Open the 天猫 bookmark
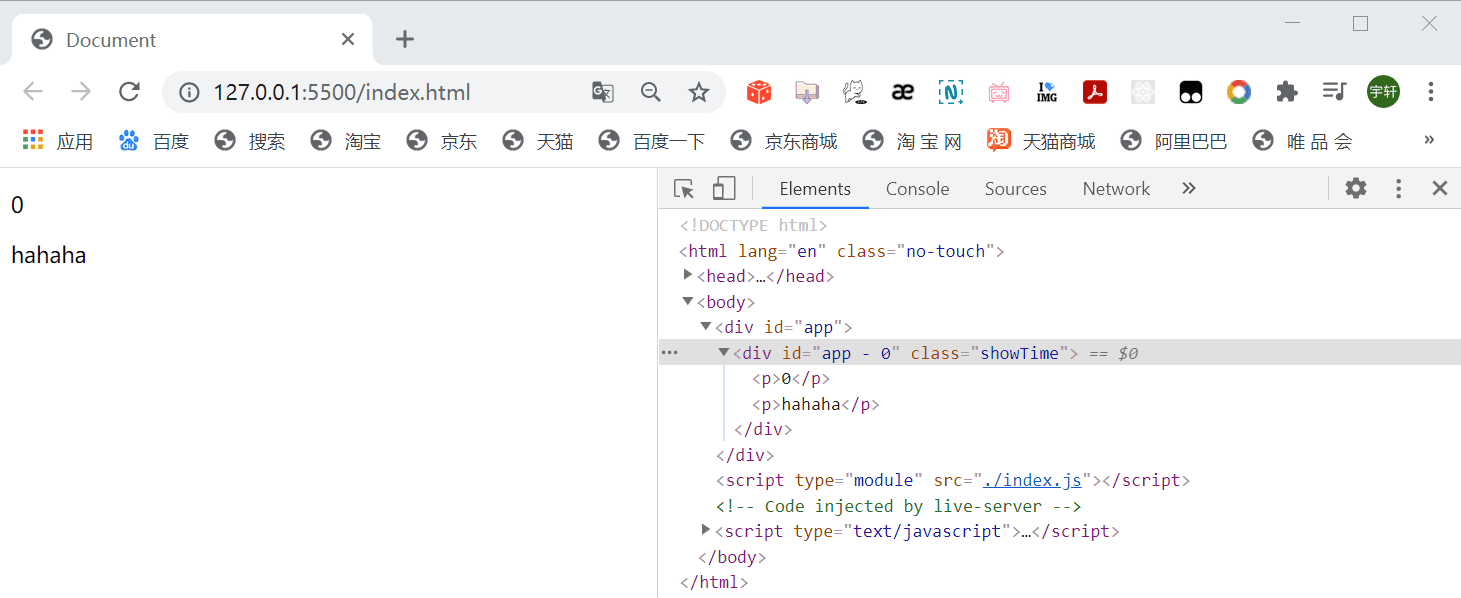The width and height of the screenshot is (1461, 598). click(538, 141)
